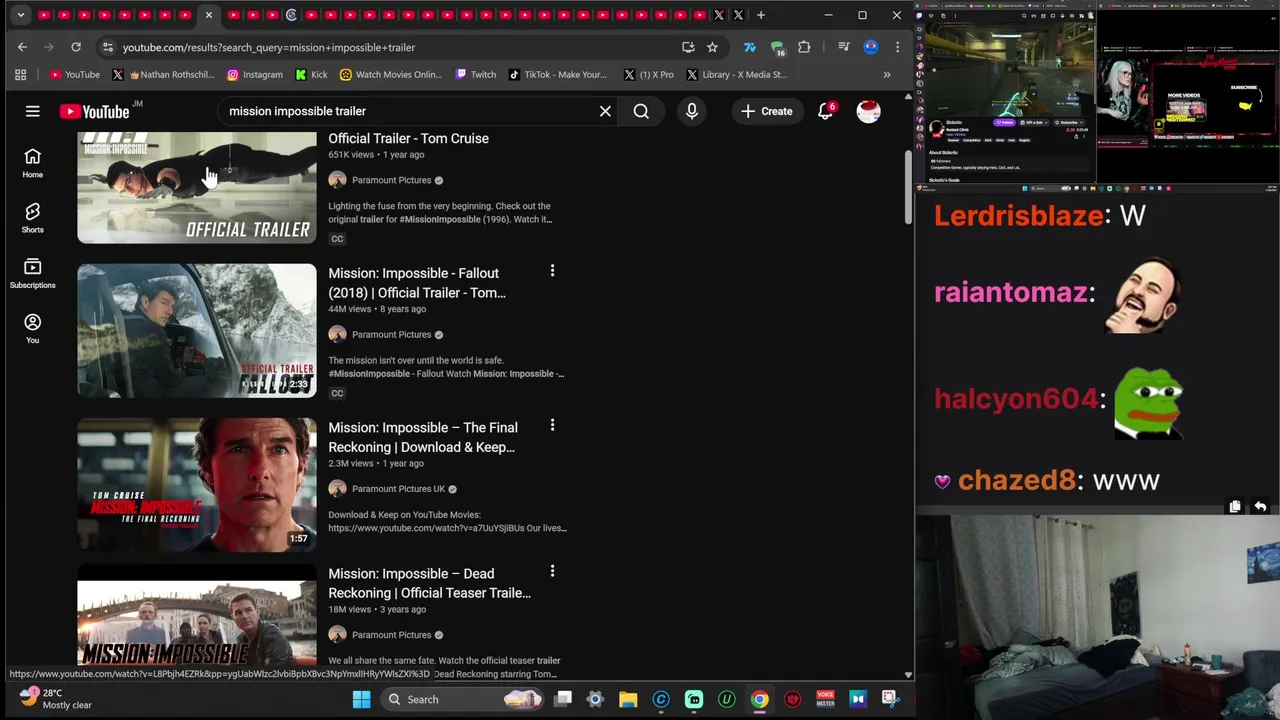1280x720 pixels.
Task: Click the chat overlay back arrow icon
Action: coord(1260,507)
